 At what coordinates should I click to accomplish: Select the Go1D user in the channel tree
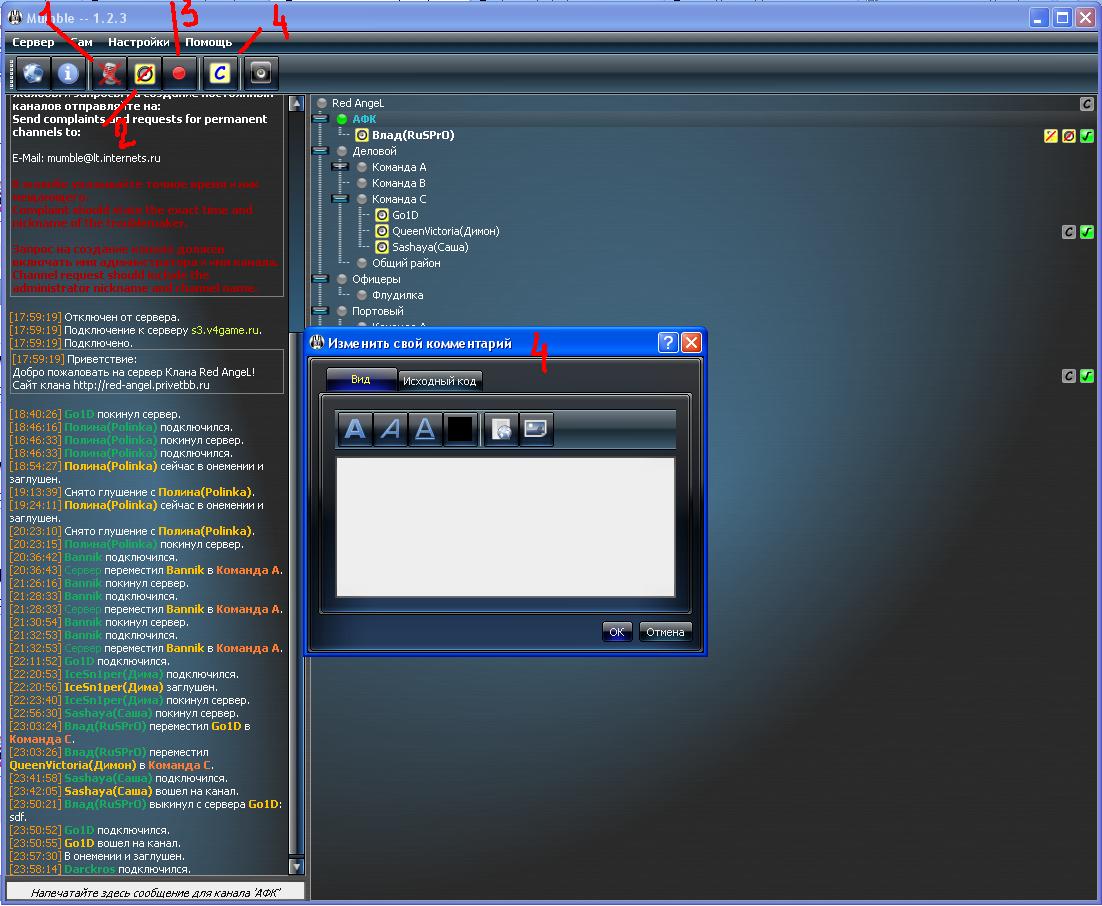(x=405, y=215)
